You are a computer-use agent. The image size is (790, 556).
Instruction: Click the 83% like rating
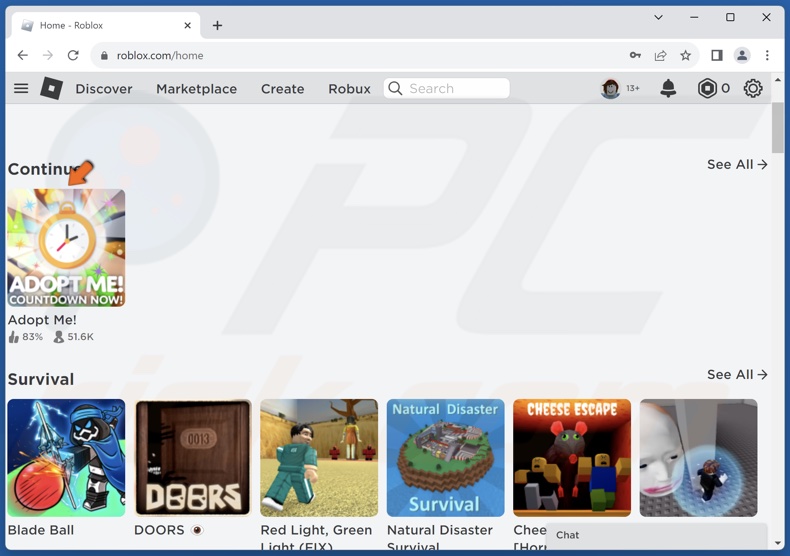(x=26, y=336)
